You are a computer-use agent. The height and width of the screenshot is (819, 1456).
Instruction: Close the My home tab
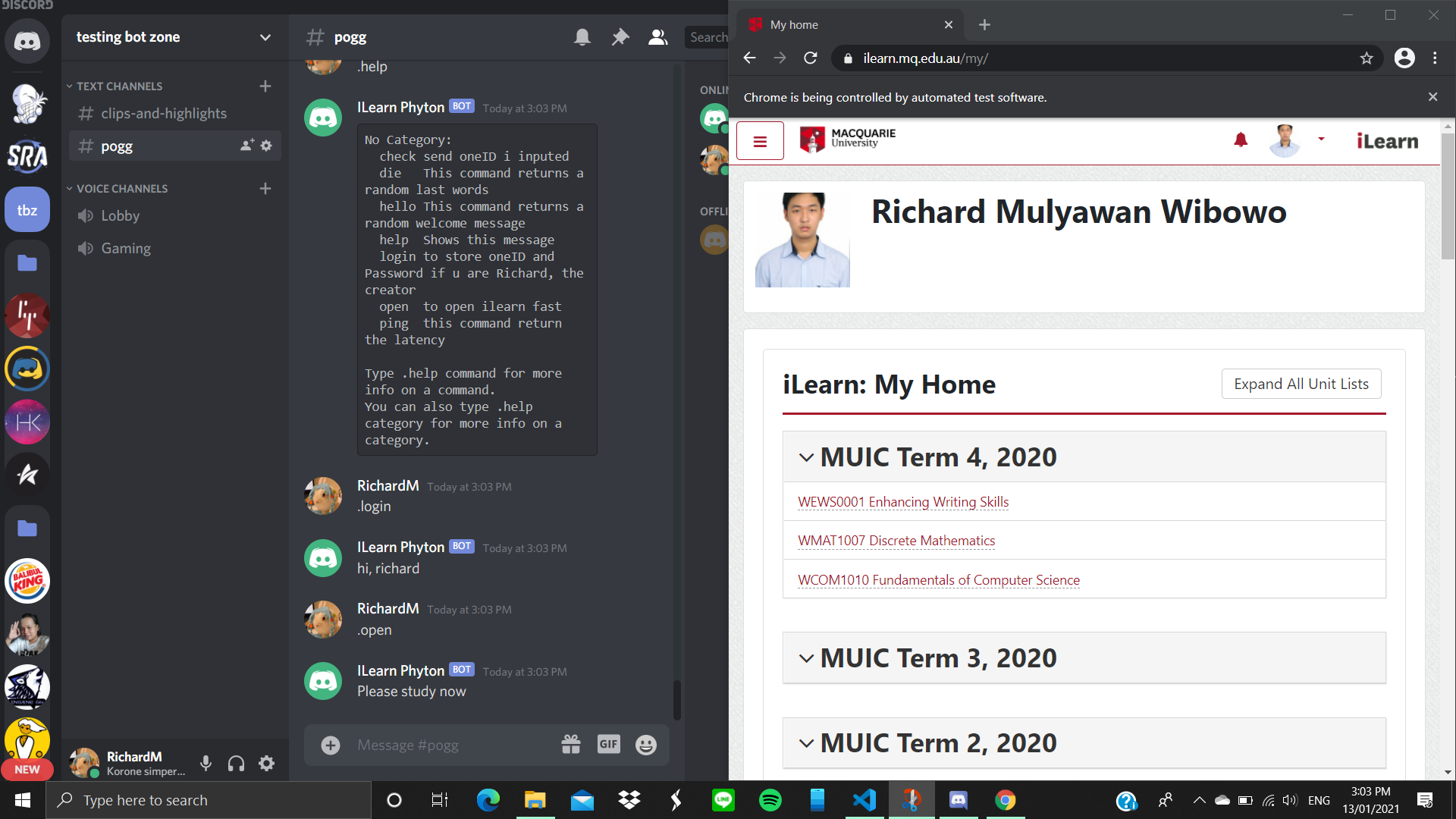[948, 24]
